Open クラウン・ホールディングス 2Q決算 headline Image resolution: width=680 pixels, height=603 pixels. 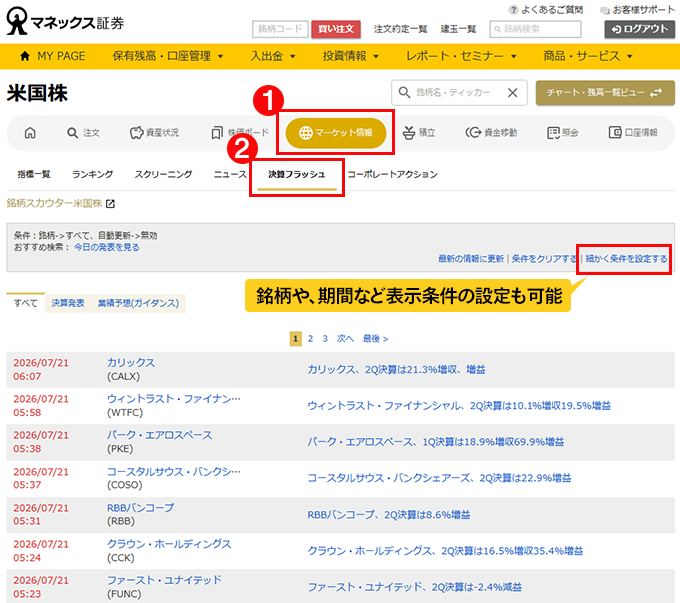(445, 551)
